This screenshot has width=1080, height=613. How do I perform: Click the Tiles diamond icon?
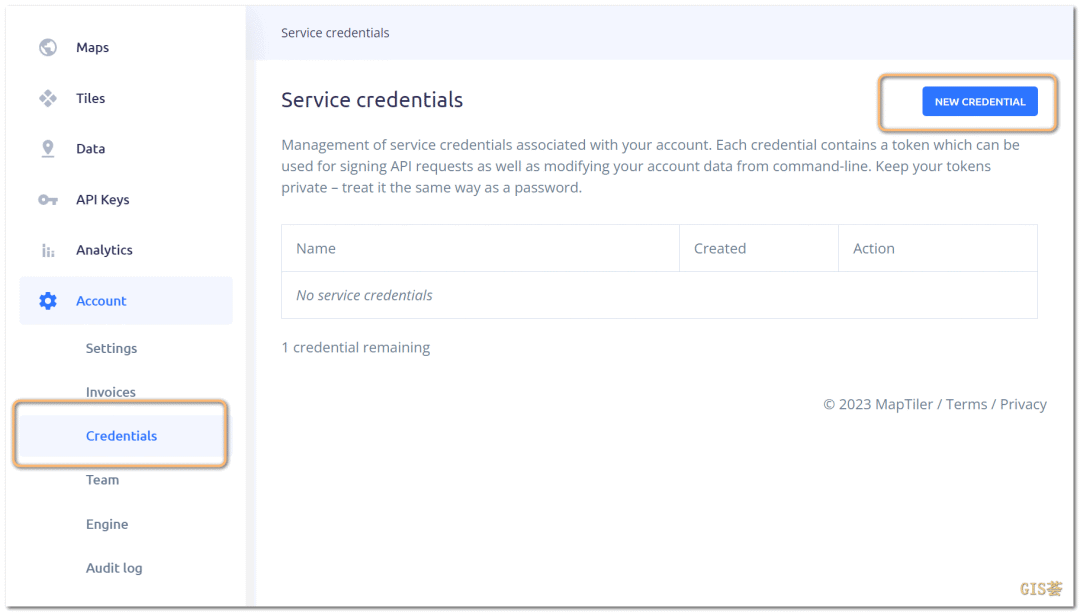pos(48,98)
